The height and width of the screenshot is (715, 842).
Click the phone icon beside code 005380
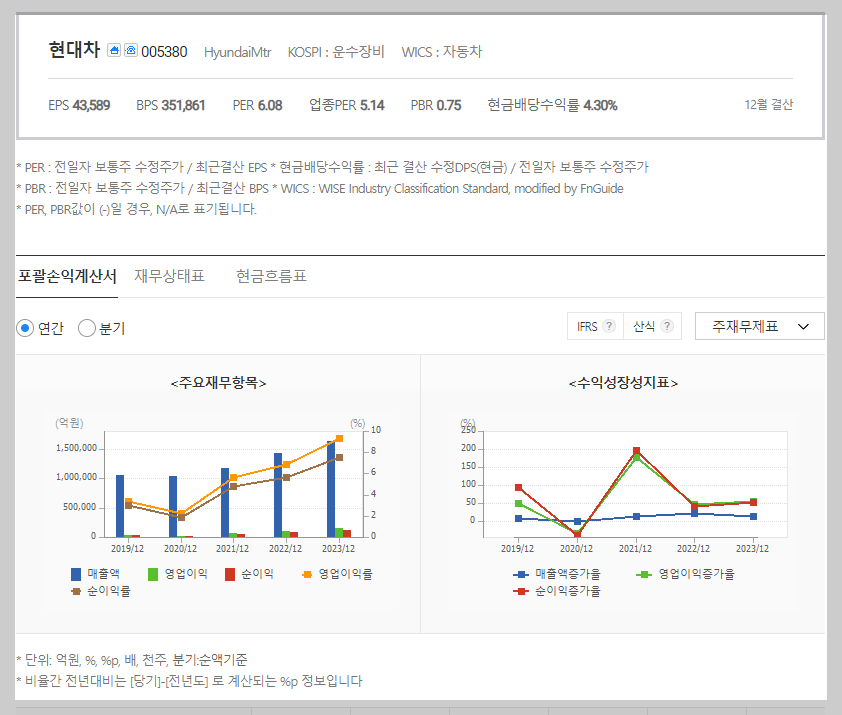click(x=131, y=50)
